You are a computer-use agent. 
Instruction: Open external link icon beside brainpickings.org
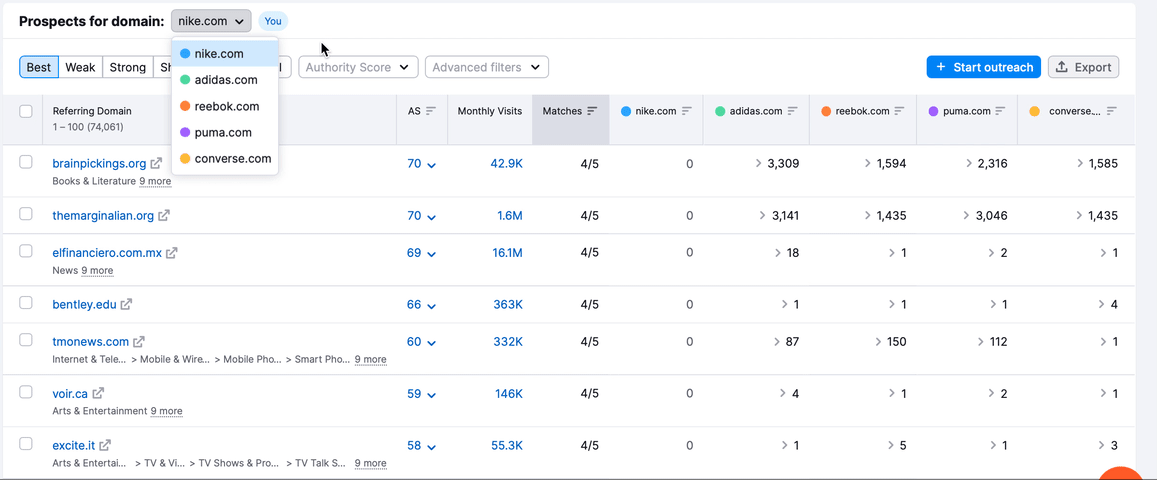coord(156,164)
